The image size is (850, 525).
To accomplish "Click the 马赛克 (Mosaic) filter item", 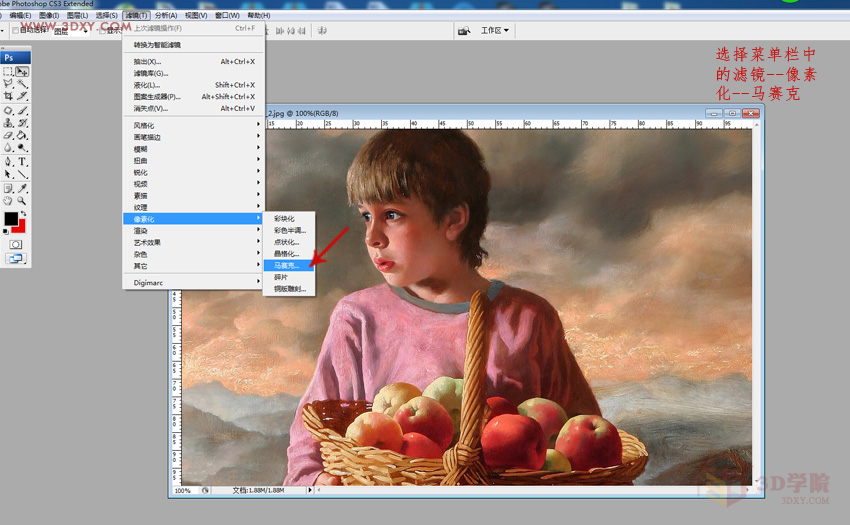I will [286, 266].
